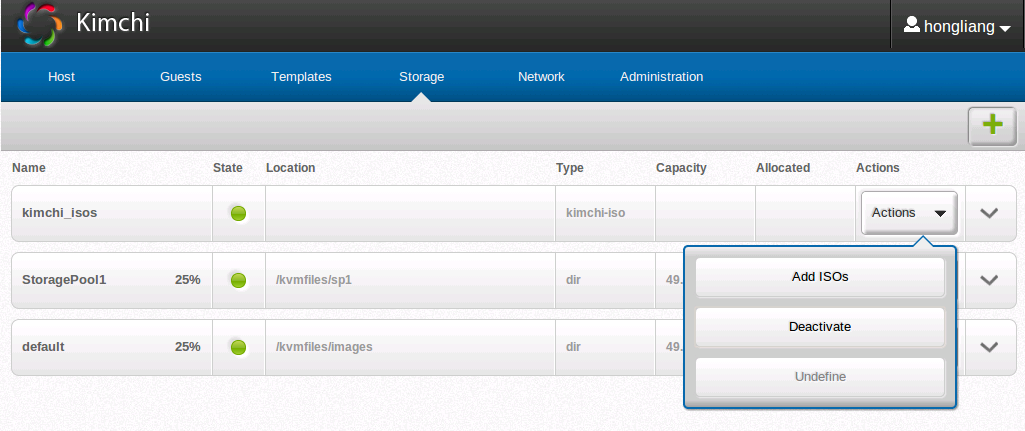Toggle the Actions dropdown for kimchi_isos

[x=908, y=213]
